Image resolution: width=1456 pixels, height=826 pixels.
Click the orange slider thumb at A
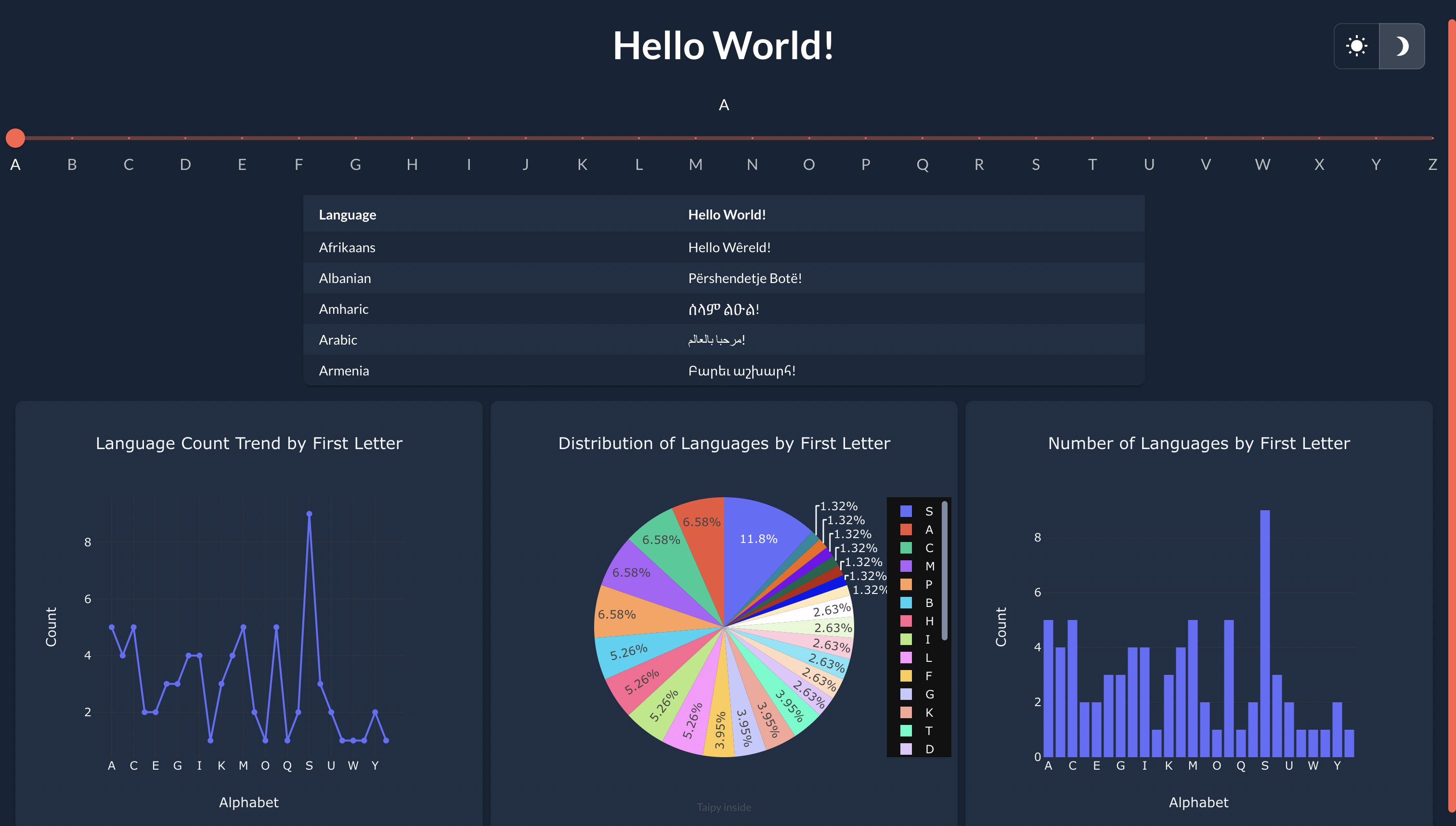(15, 138)
